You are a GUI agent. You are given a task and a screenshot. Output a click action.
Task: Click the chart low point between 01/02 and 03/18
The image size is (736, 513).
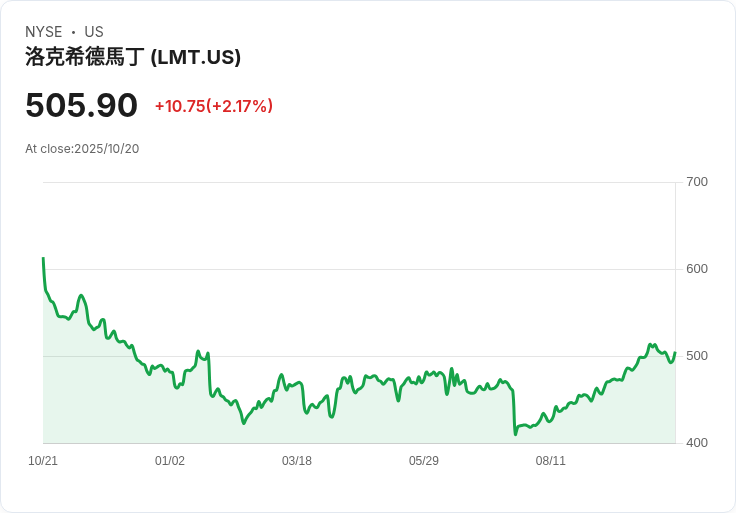244,423
